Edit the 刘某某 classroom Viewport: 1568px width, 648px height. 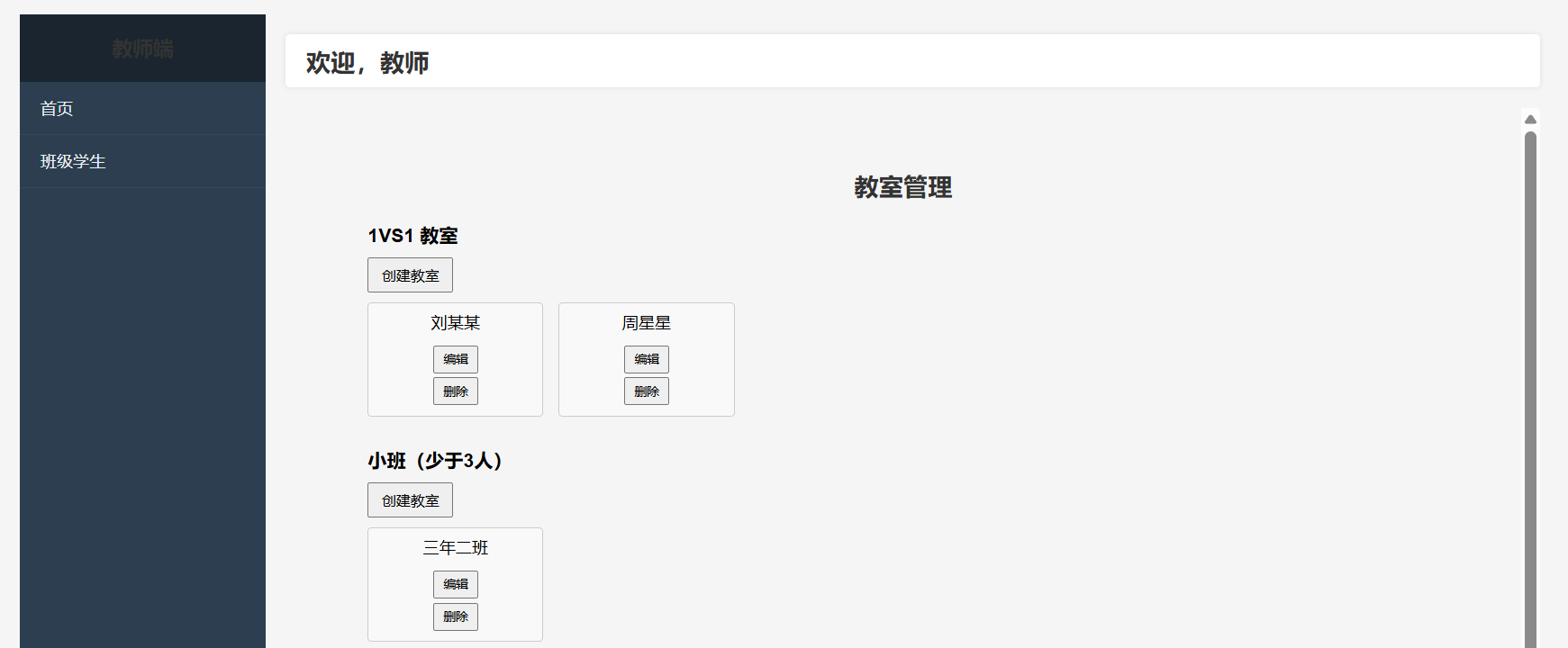[x=455, y=359]
